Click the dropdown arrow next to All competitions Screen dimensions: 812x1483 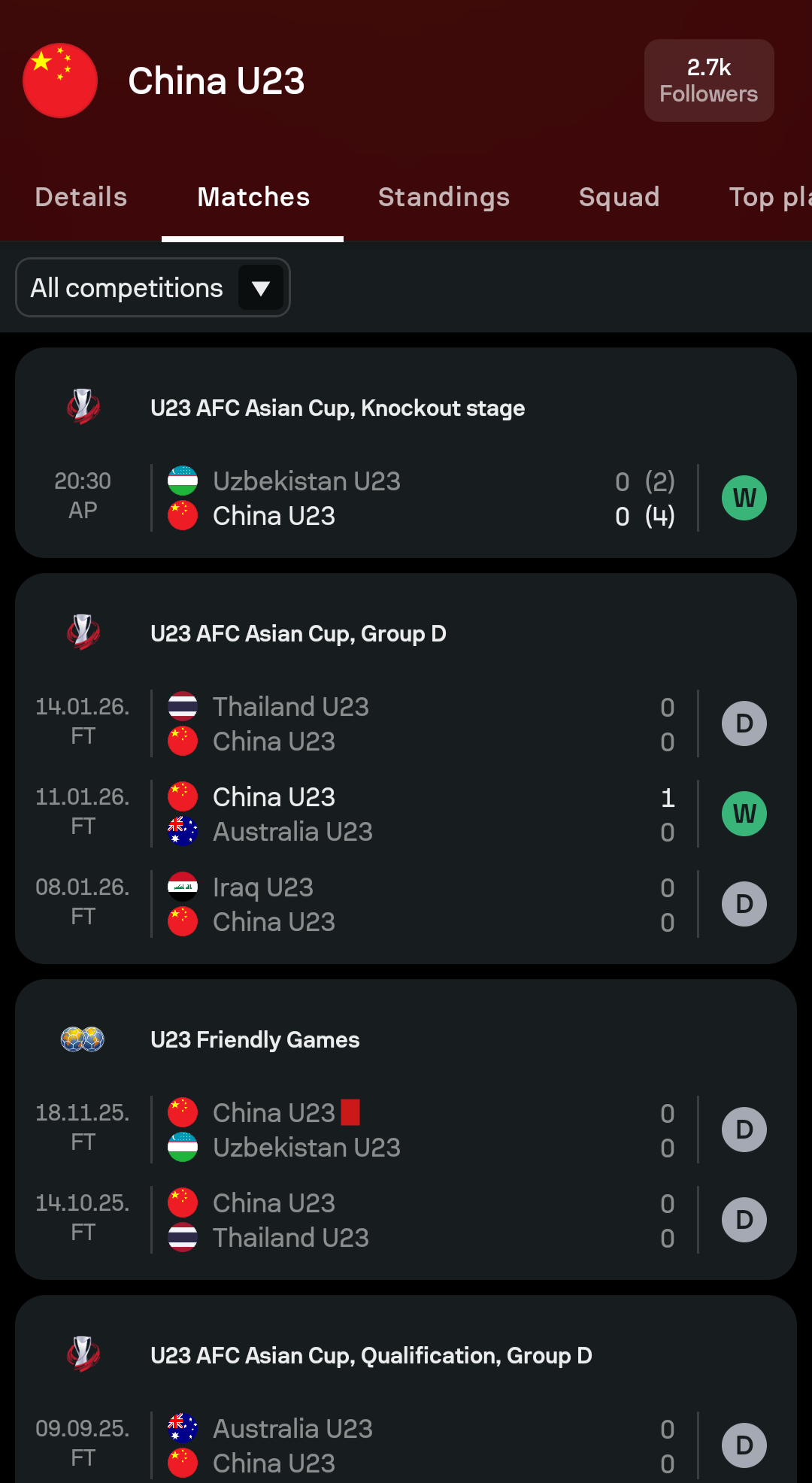pos(261,288)
